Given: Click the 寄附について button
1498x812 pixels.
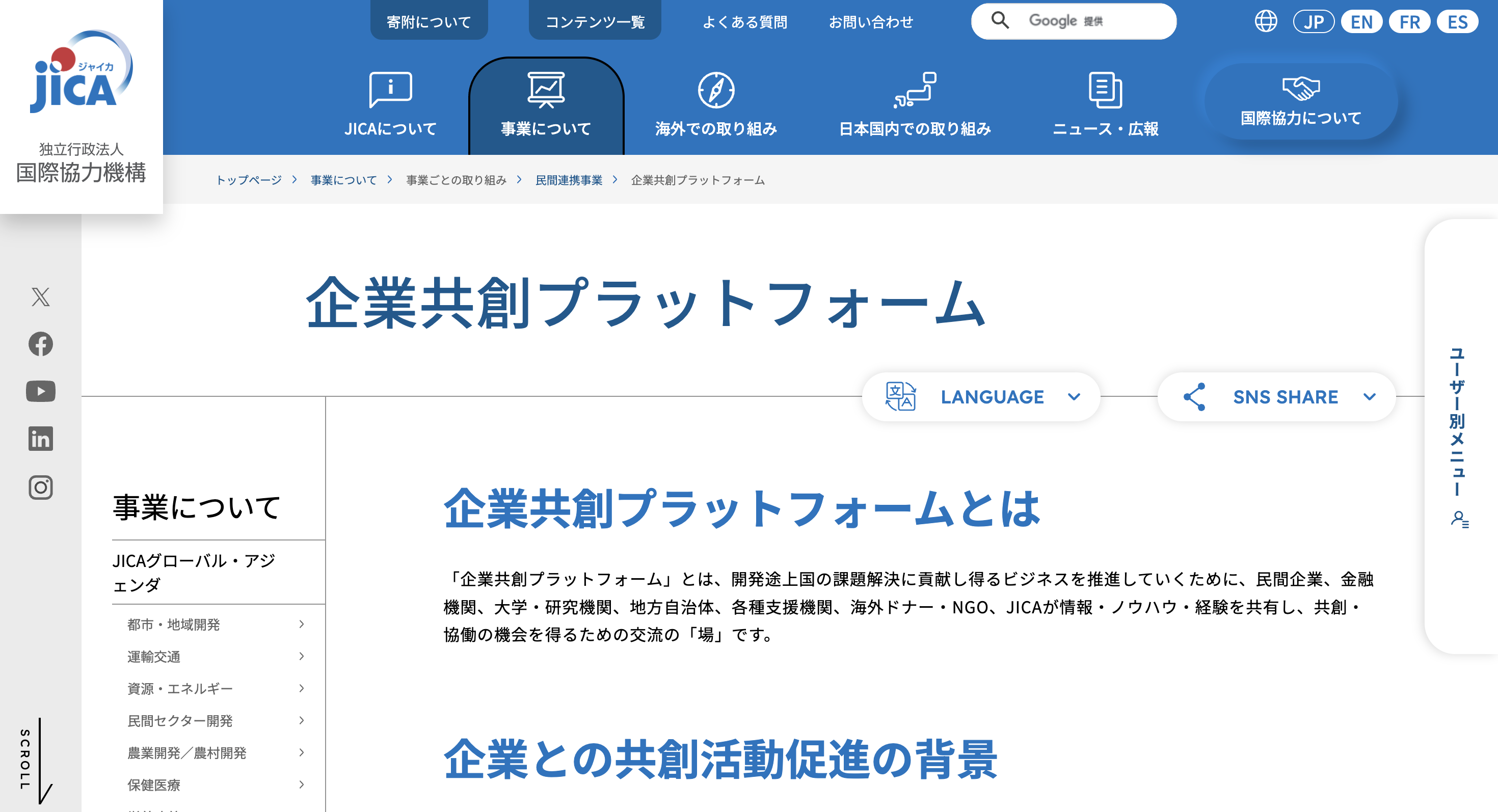Looking at the screenshot, I should [x=429, y=21].
